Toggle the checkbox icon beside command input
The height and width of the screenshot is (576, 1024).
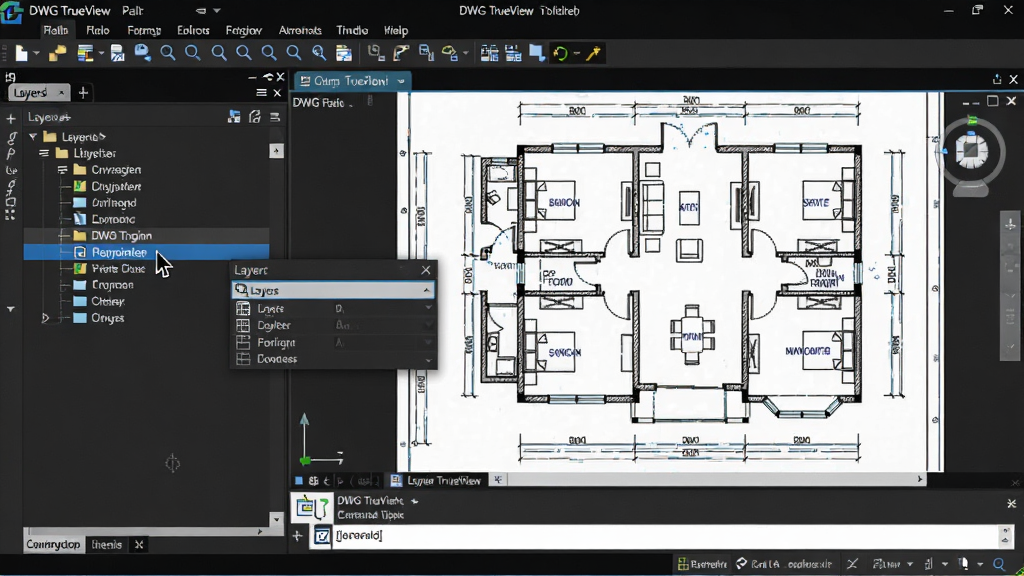point(322,536)
